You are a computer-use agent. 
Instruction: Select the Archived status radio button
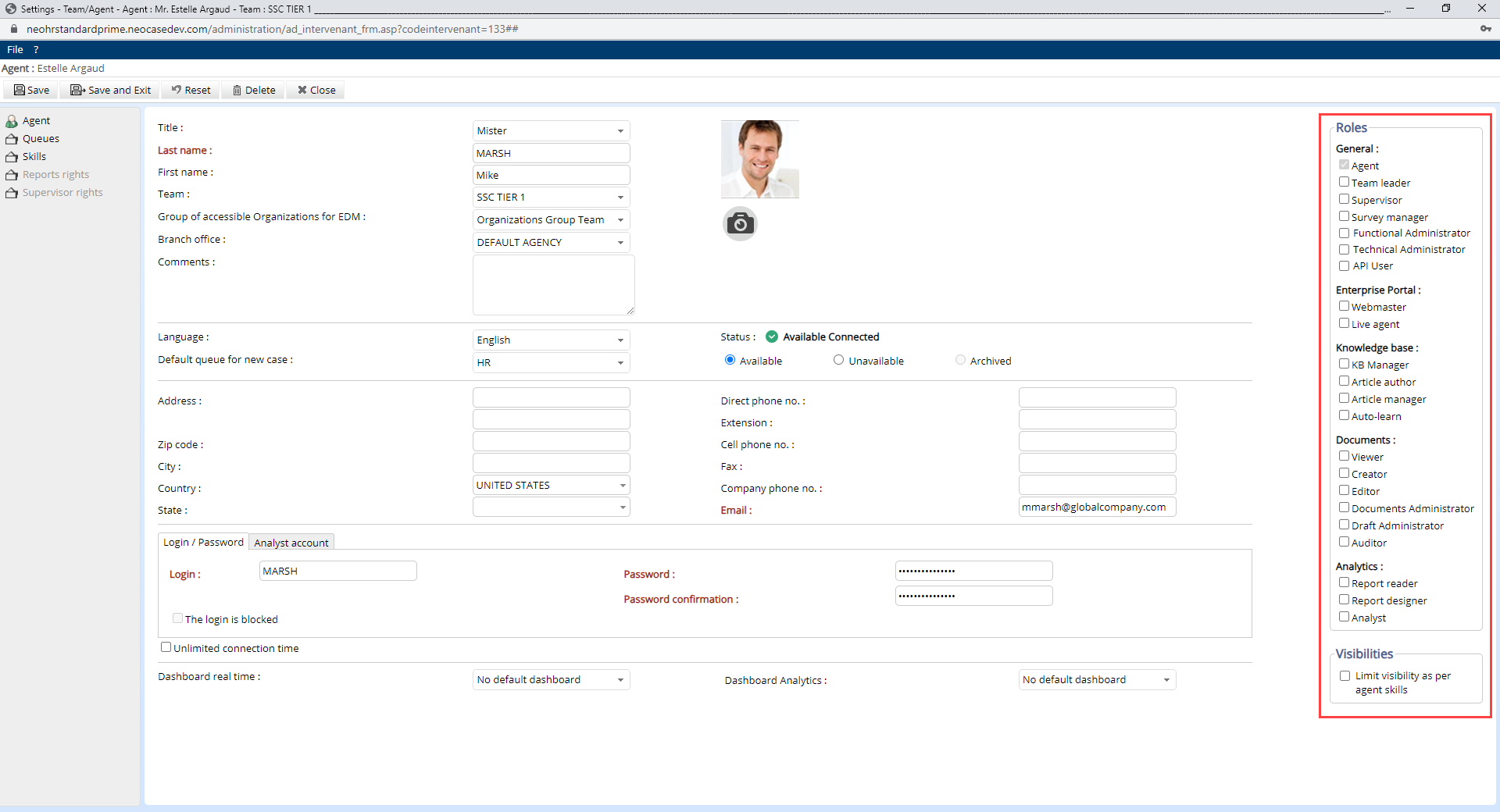click(x=960, y=360)
